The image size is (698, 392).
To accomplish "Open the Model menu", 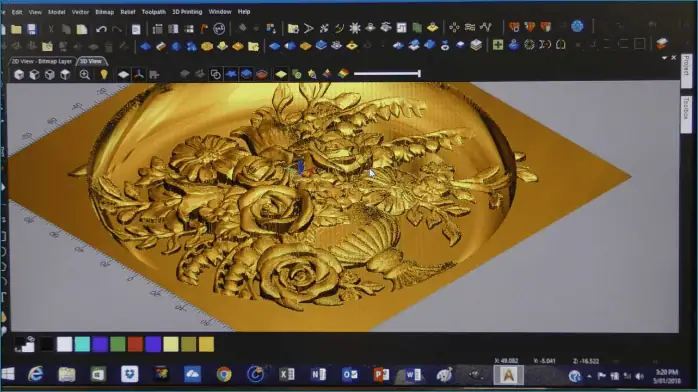I will pos(57,12).
